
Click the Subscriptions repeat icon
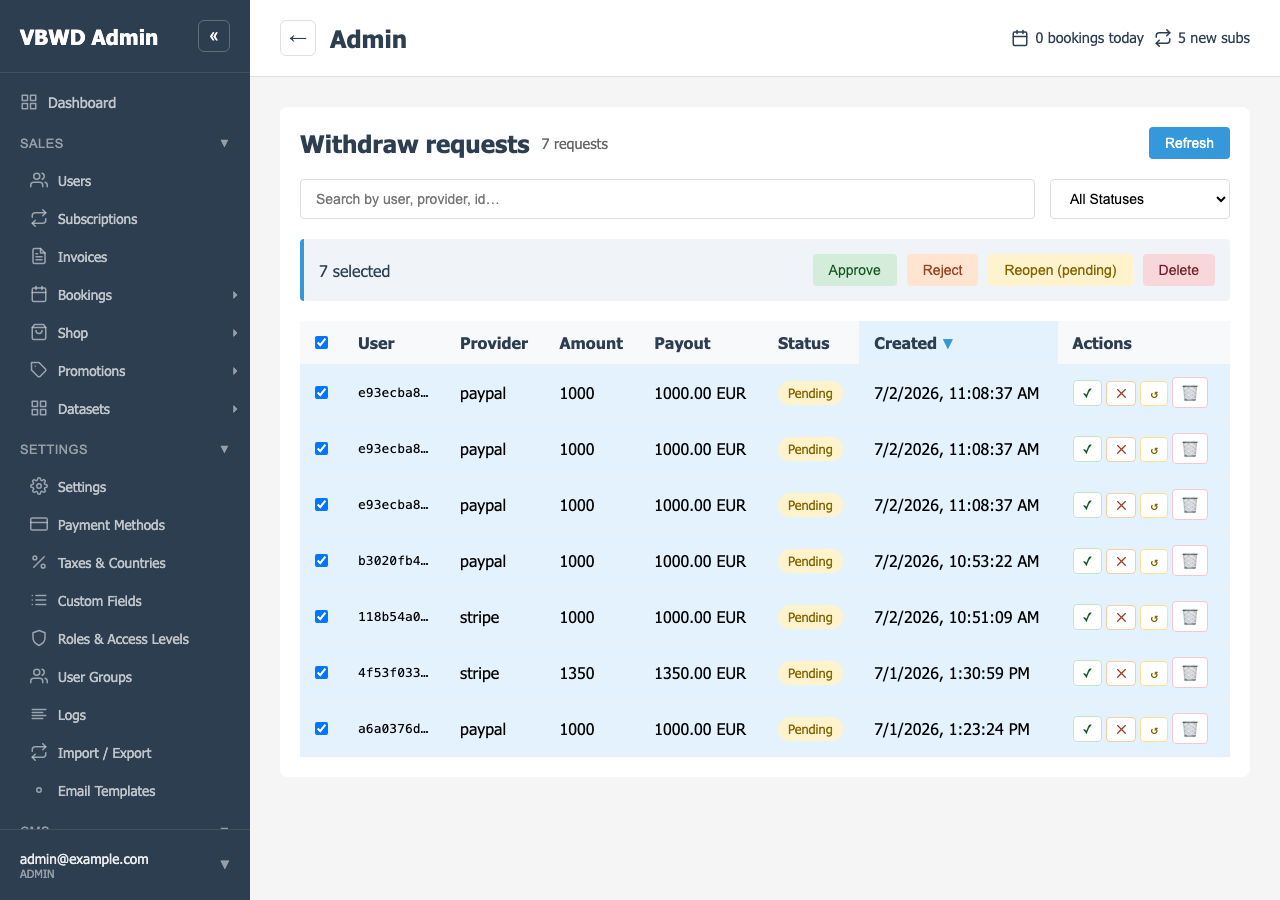(x=39, y=218)
